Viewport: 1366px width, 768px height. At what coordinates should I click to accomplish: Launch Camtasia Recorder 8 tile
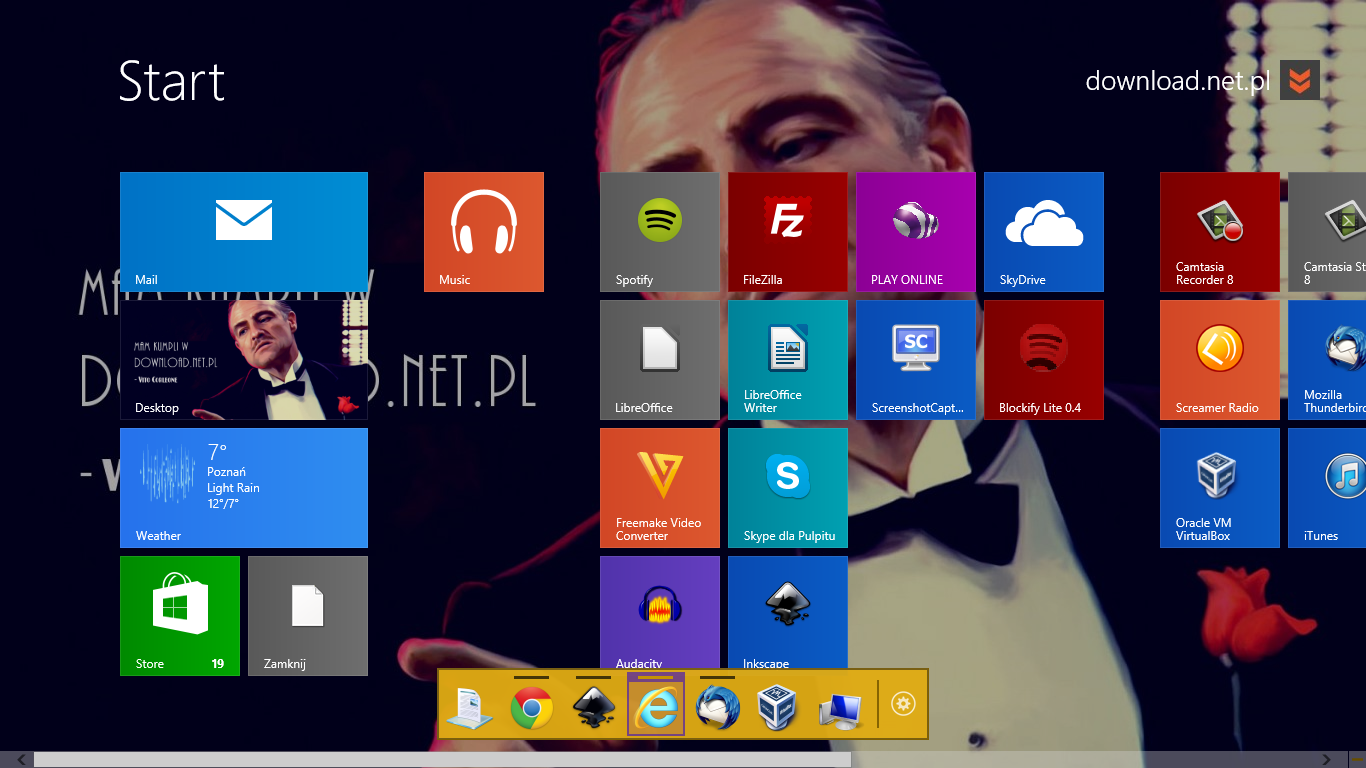tap(1220, 232)
